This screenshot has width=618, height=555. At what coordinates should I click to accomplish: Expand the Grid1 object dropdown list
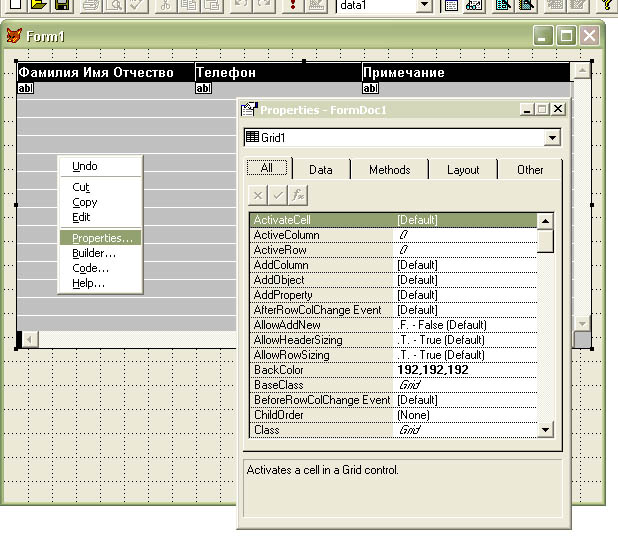coord(552,138)
